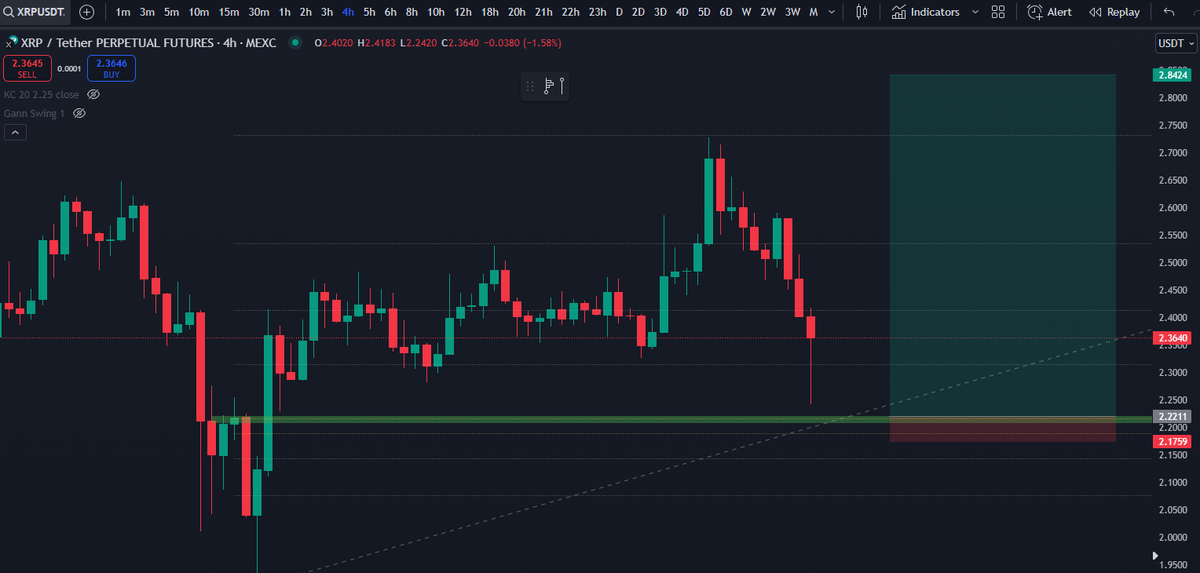Open the candlestick chart type selector
The image size is (1200, 573).
pyautogui.click(x=862, y=12)
